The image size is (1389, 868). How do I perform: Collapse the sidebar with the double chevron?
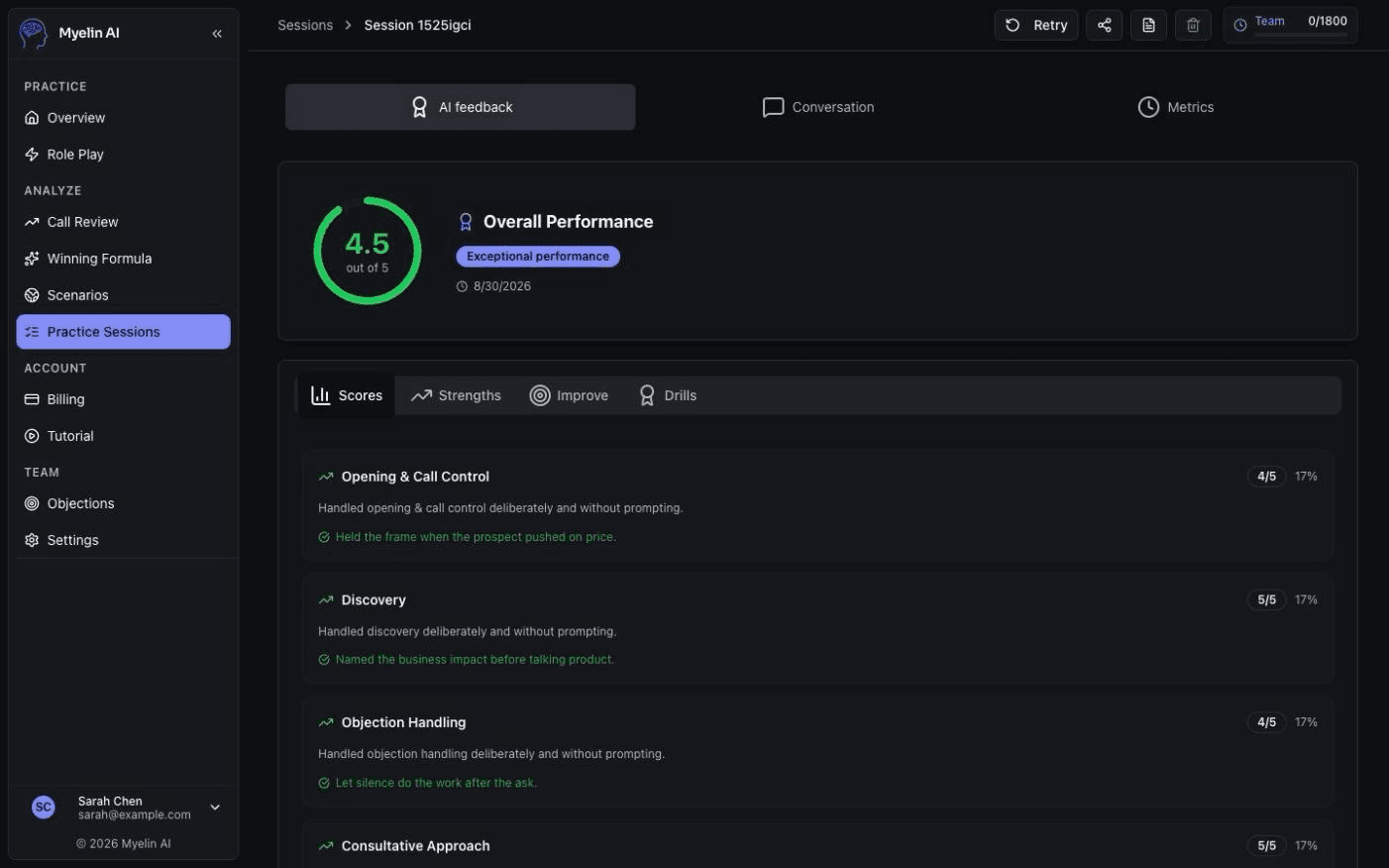coord(217,34)
